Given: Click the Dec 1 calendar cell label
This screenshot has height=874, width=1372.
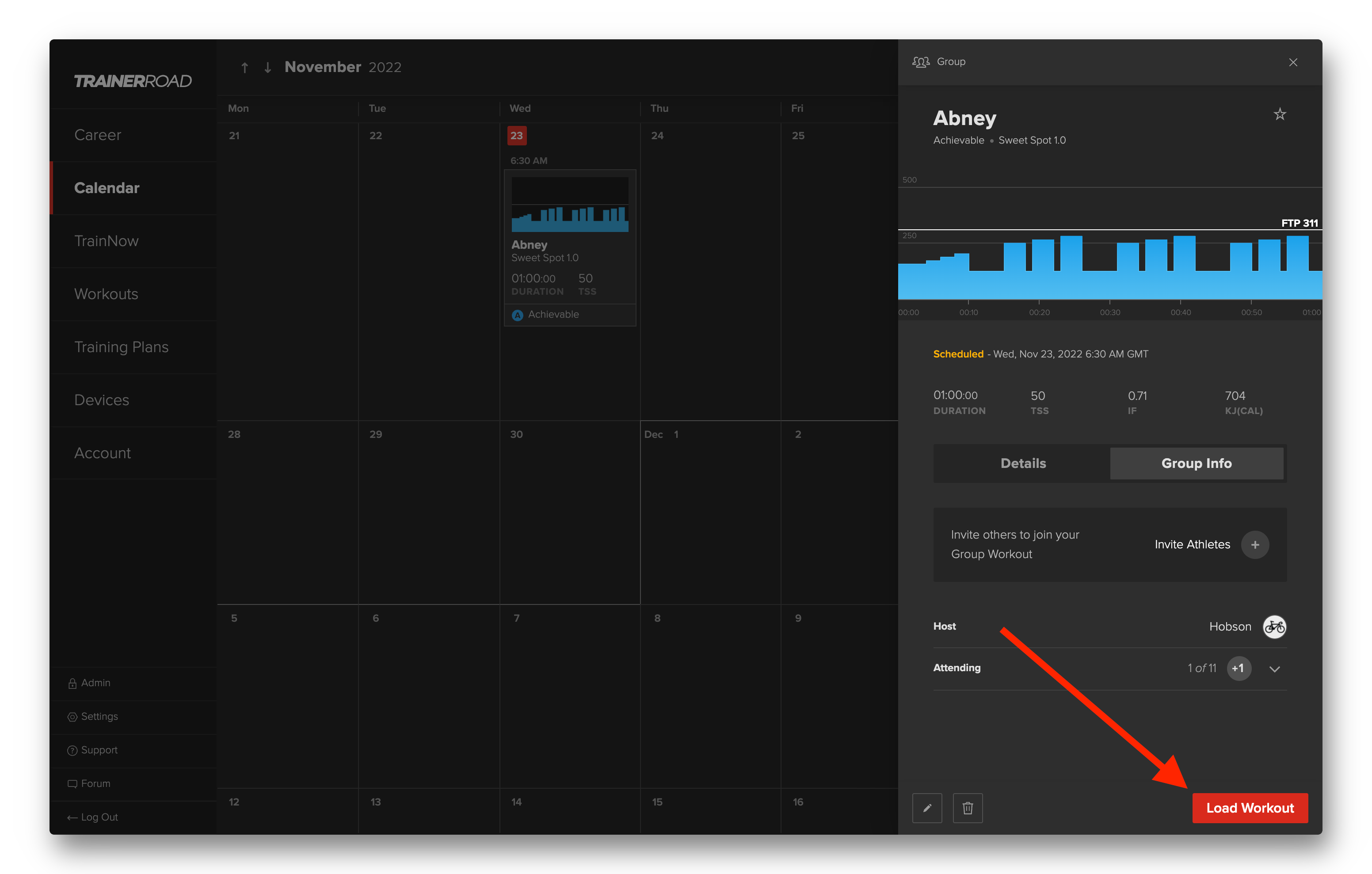Looking at the screenshot, I should (661, 434).
